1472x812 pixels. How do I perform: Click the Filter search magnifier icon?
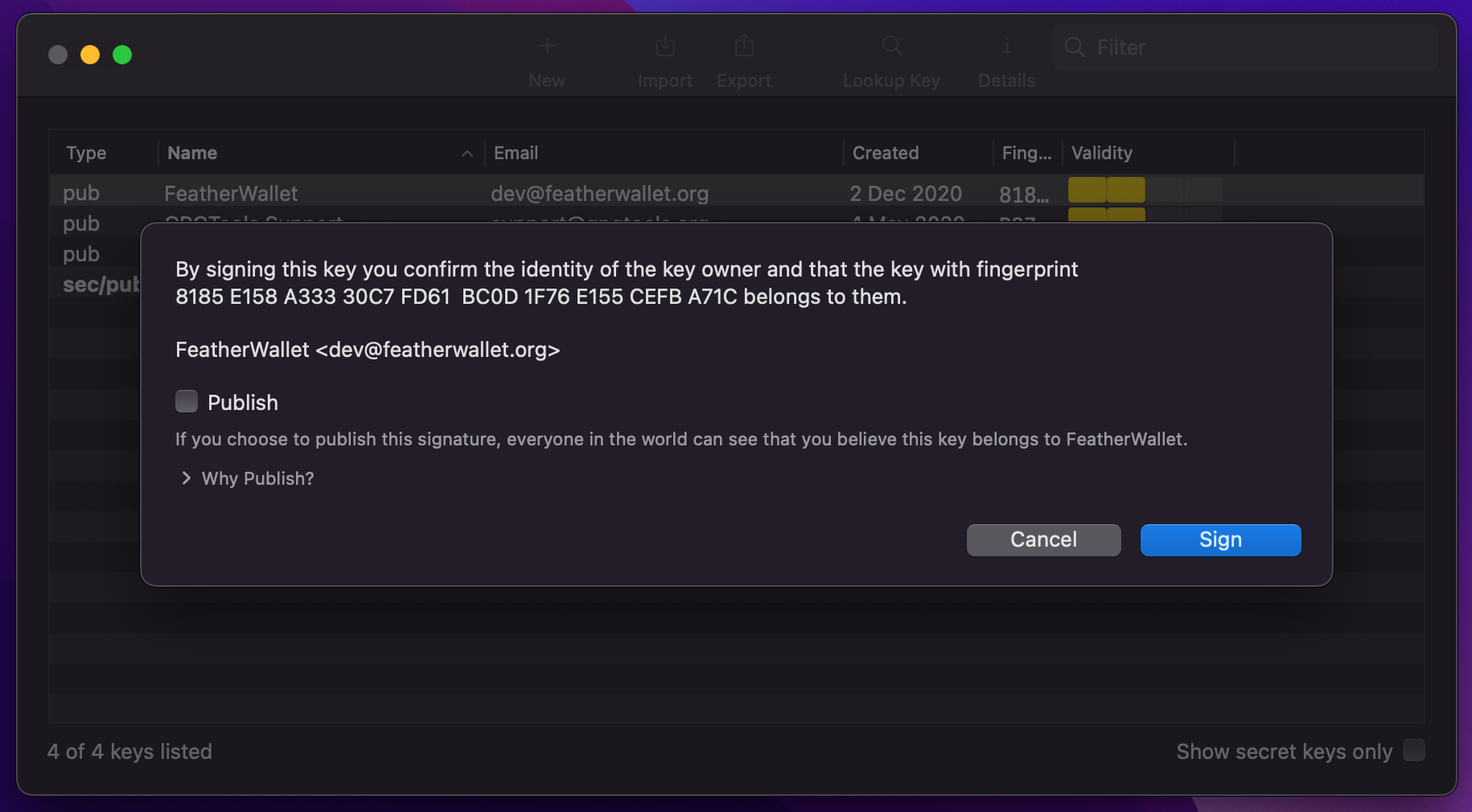click(x=1075, y=47)
